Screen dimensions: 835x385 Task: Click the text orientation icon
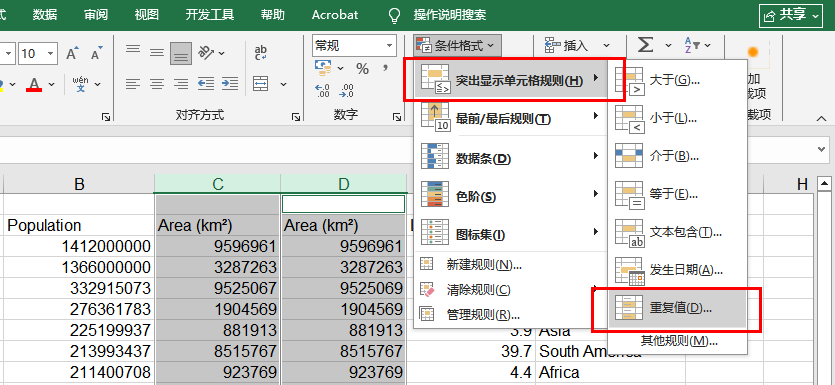206,53
